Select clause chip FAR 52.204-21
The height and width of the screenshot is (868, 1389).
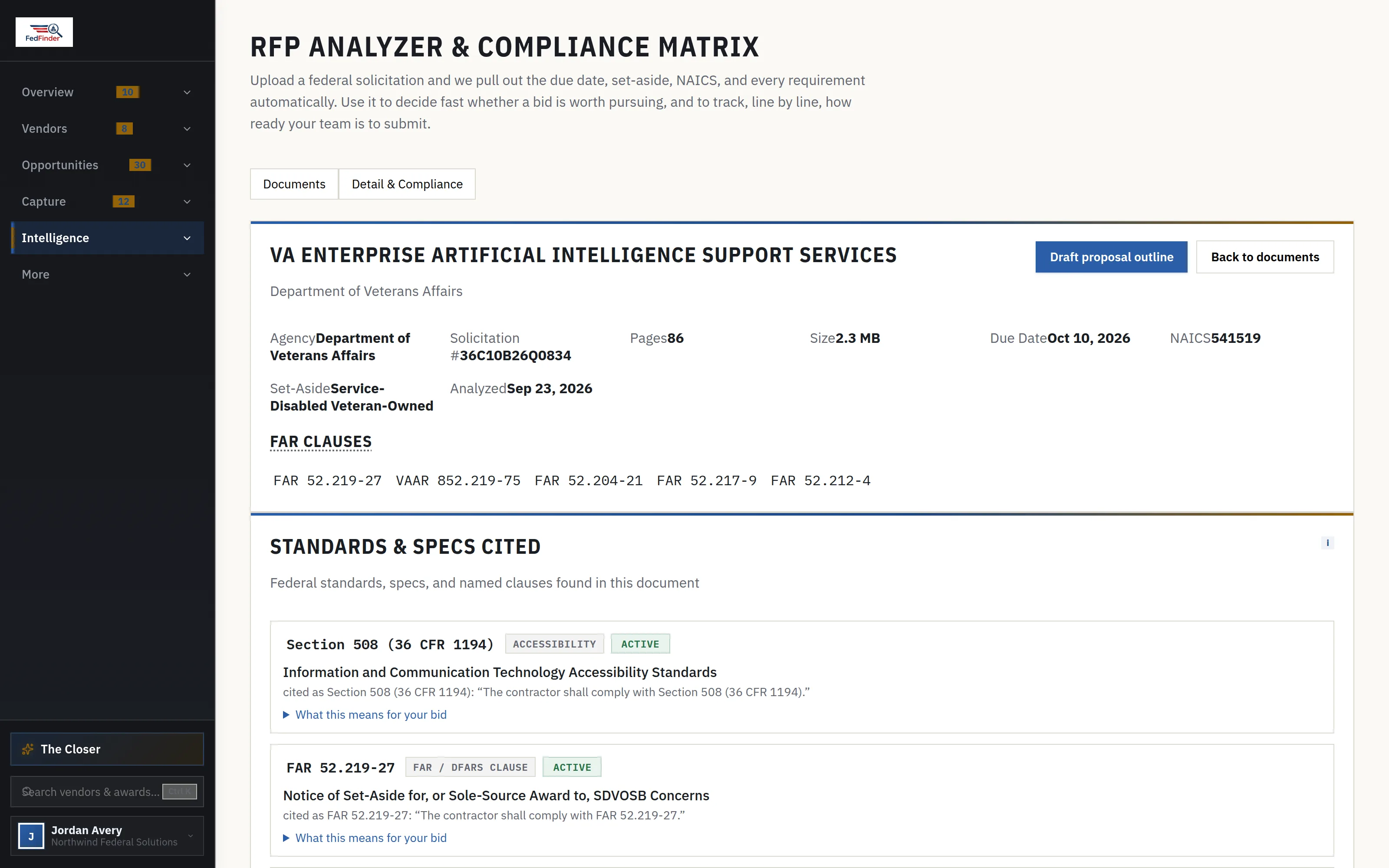coord(588,481)
